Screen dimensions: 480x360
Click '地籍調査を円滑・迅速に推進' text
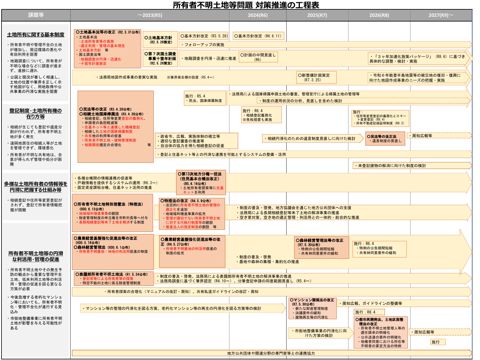coord(210,58)
